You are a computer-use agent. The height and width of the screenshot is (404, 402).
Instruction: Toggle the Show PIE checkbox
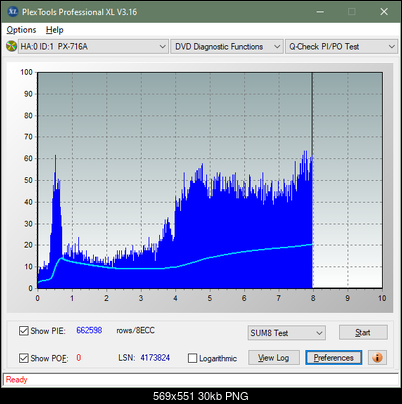[x=23, y=331]
